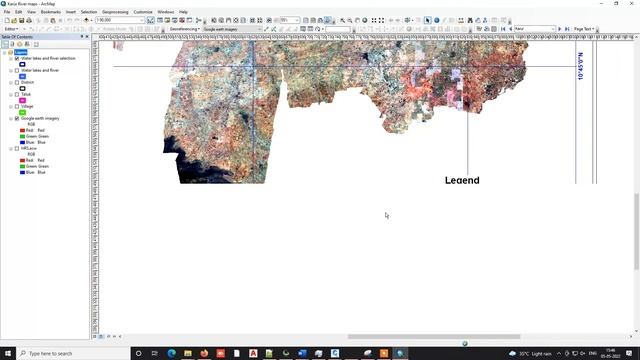
Task: Click List By Selection icon
Action: [27, 44]
